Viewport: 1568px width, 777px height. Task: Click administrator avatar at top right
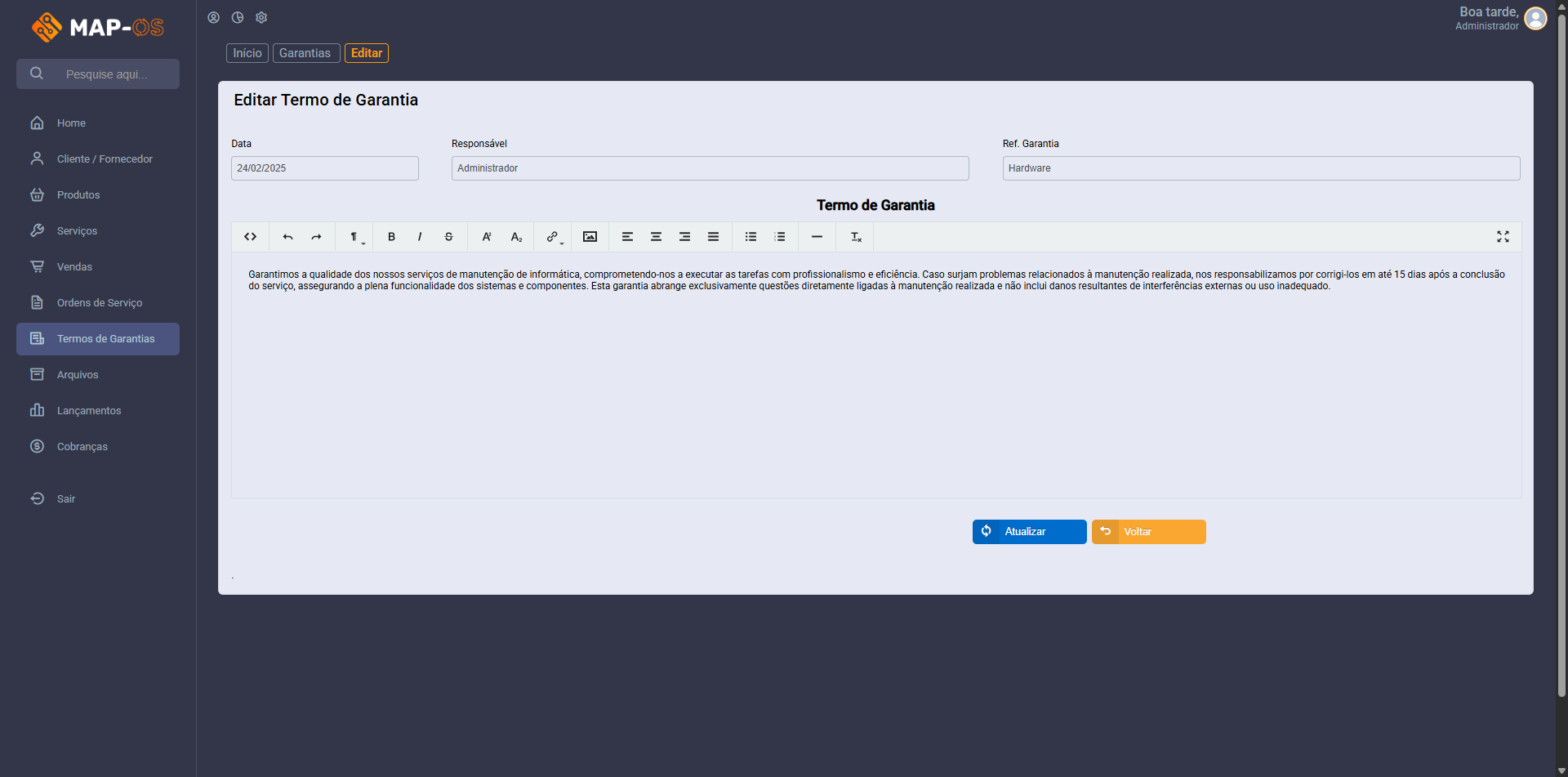pyautogui.click(x=1535, y=18)
